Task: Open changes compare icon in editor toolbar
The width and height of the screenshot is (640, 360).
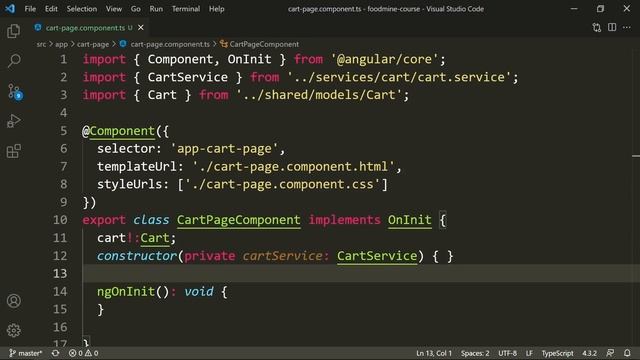Action: click(596, 27)
